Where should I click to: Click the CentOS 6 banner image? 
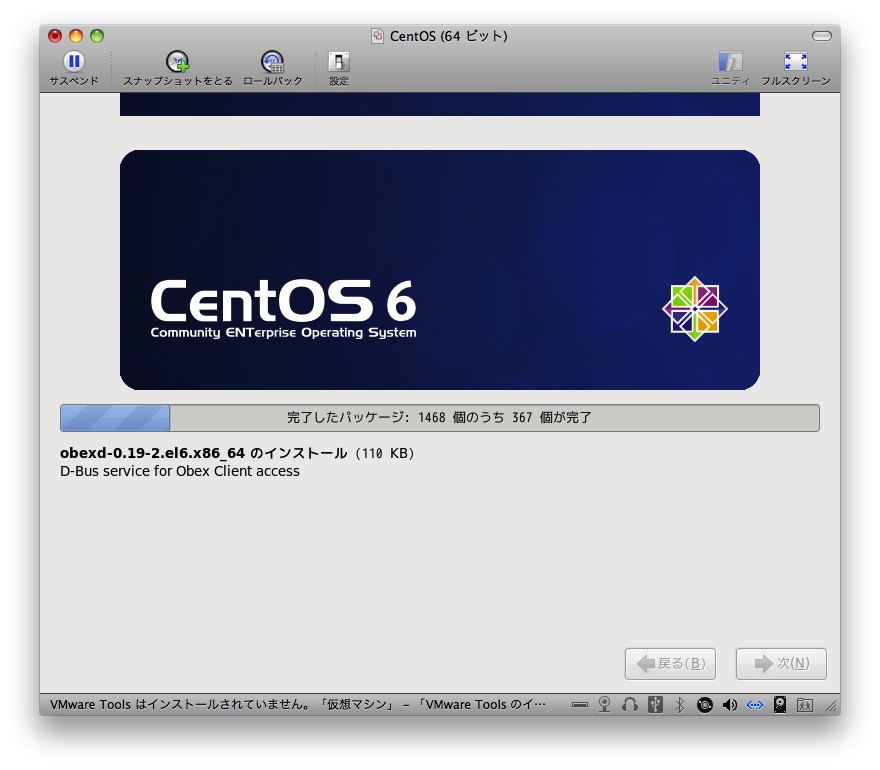click(x=440, y=270)
